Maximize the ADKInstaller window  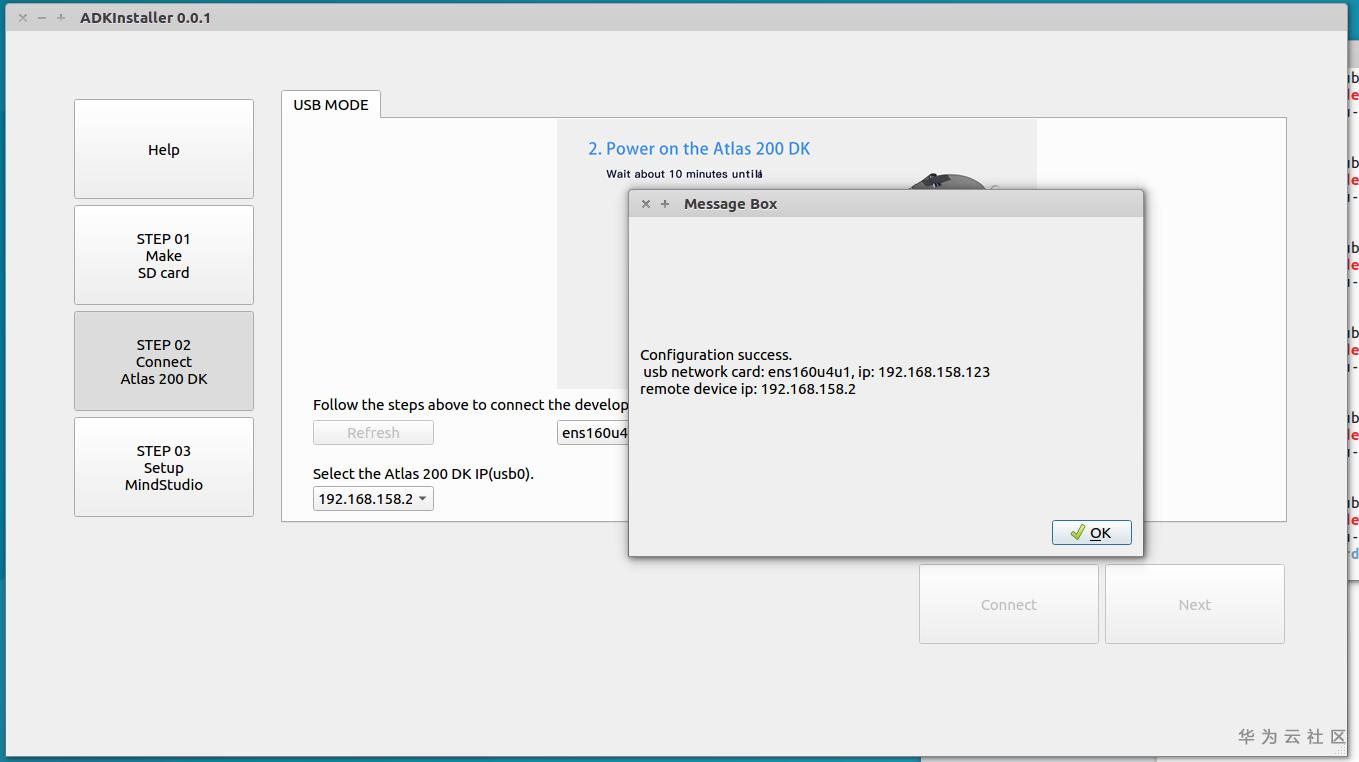click(x=61, y=18)
